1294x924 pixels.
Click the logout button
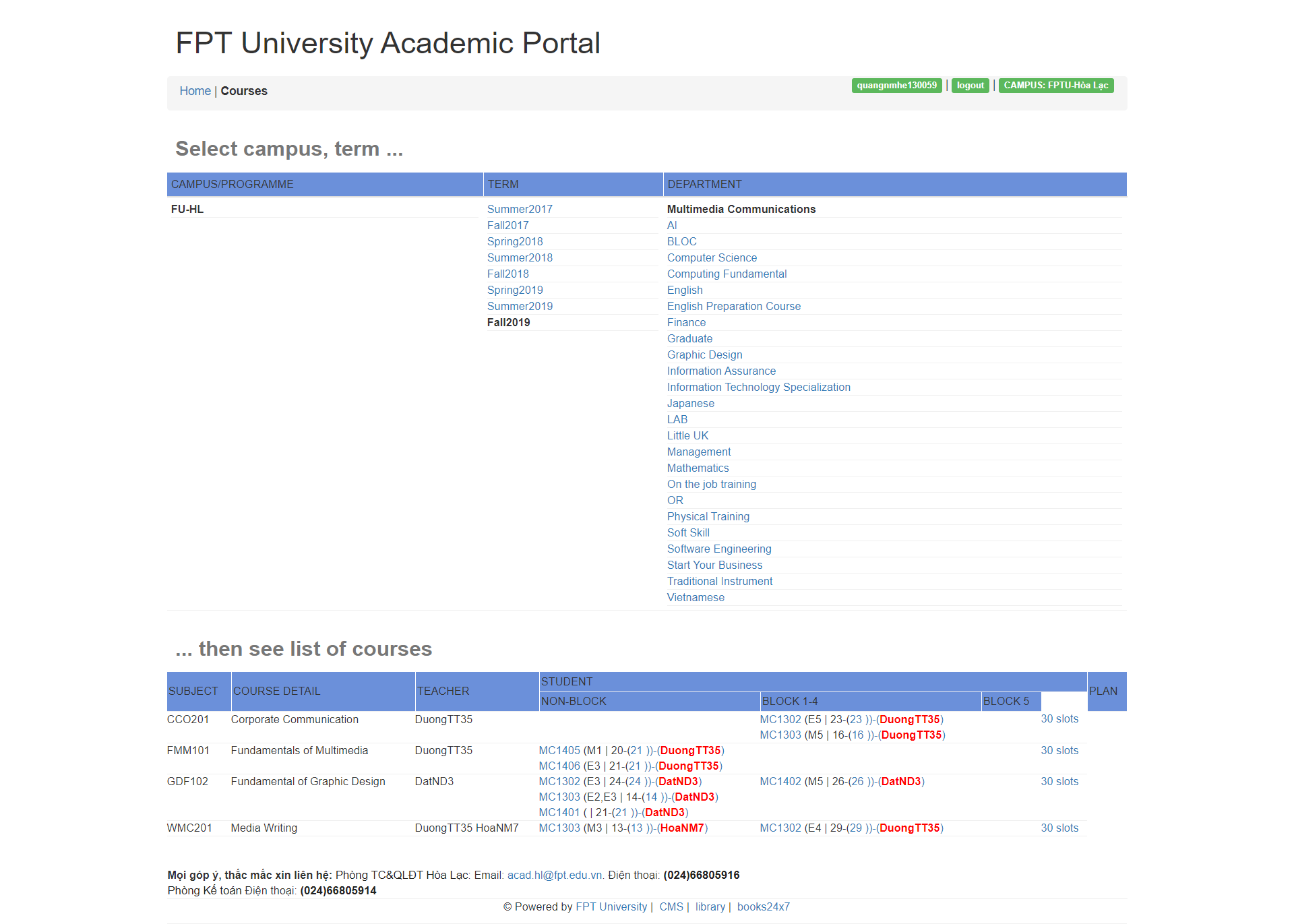click(x=970, y=85)
